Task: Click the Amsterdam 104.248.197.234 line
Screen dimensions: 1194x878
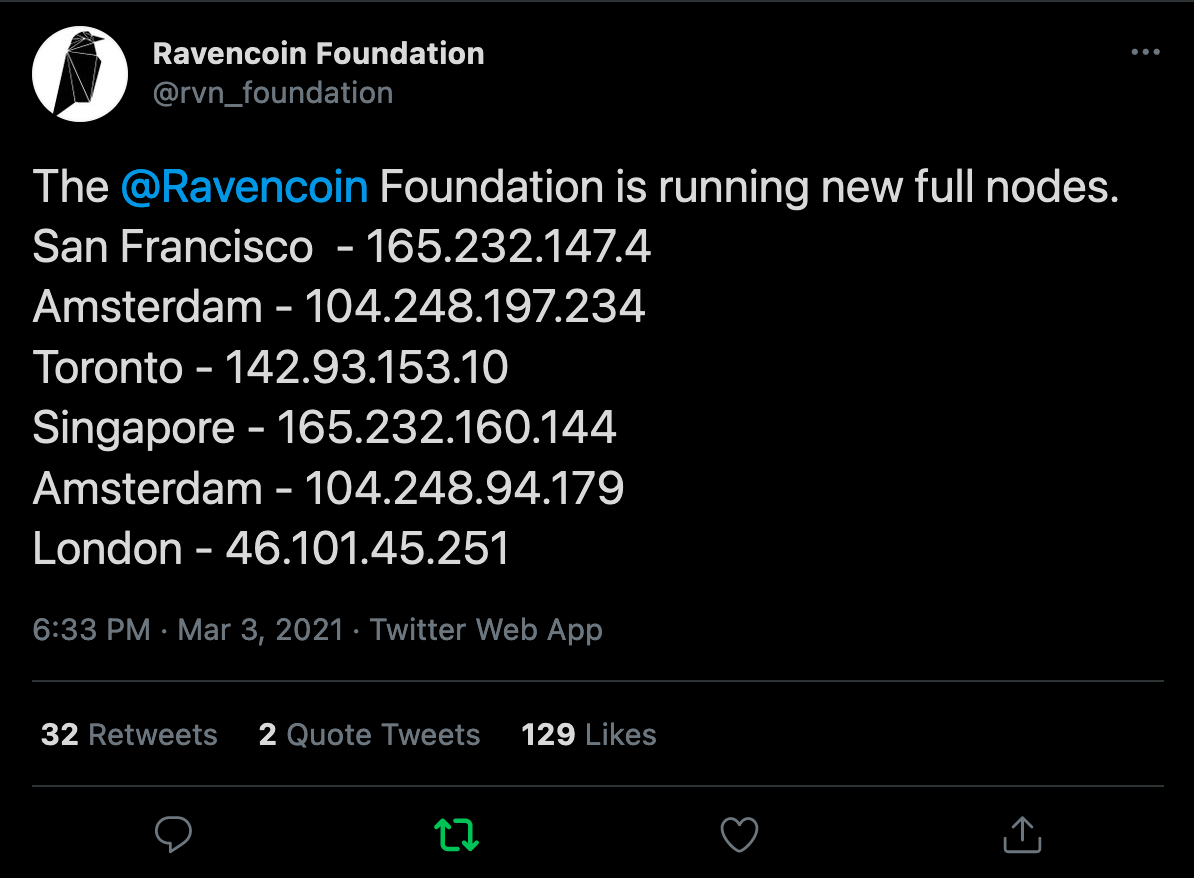Action: coord(339,307)
